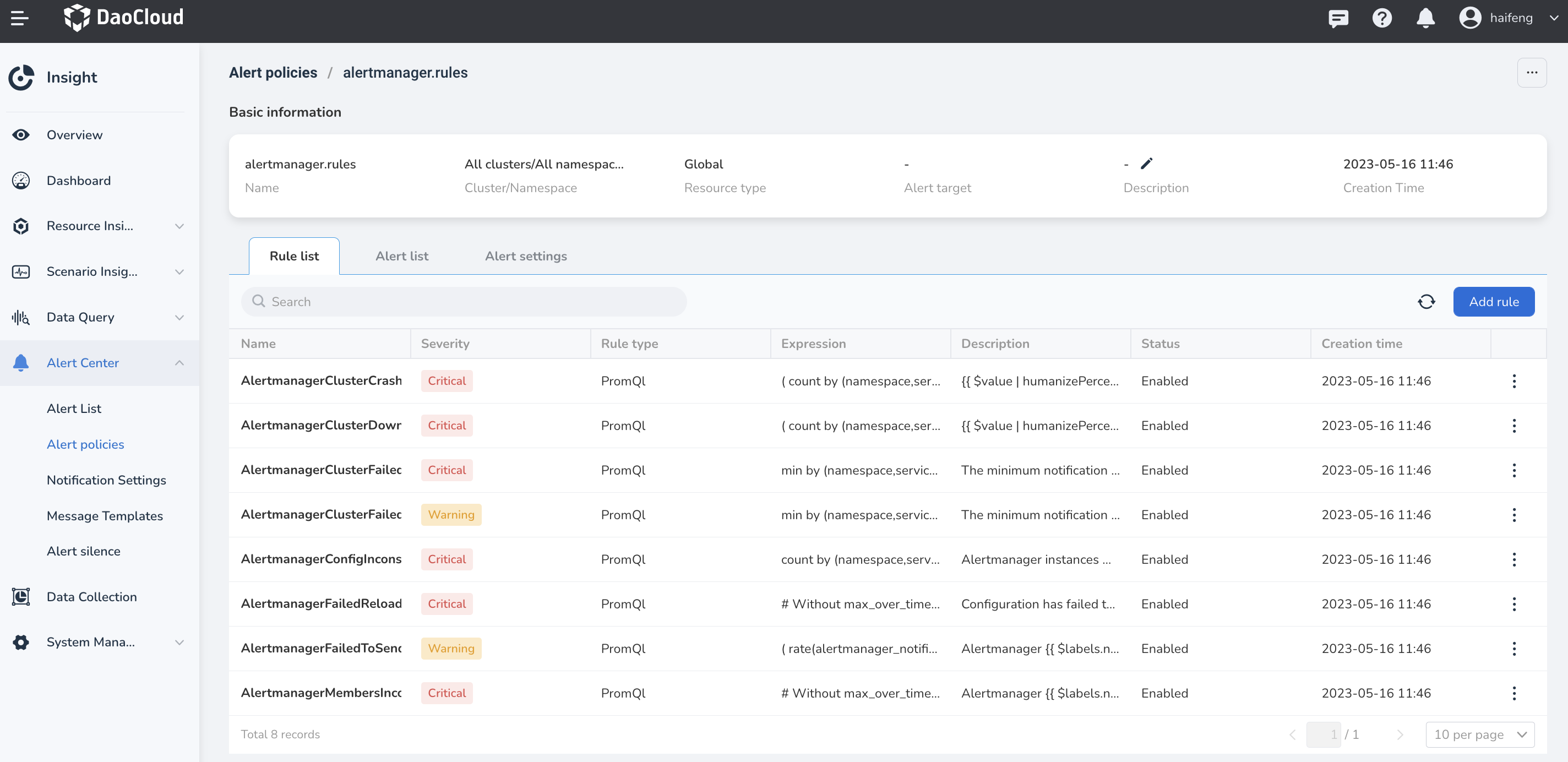Open Alert silence in sidebar
The image size is (1568, 762).
tap(83, 552)
